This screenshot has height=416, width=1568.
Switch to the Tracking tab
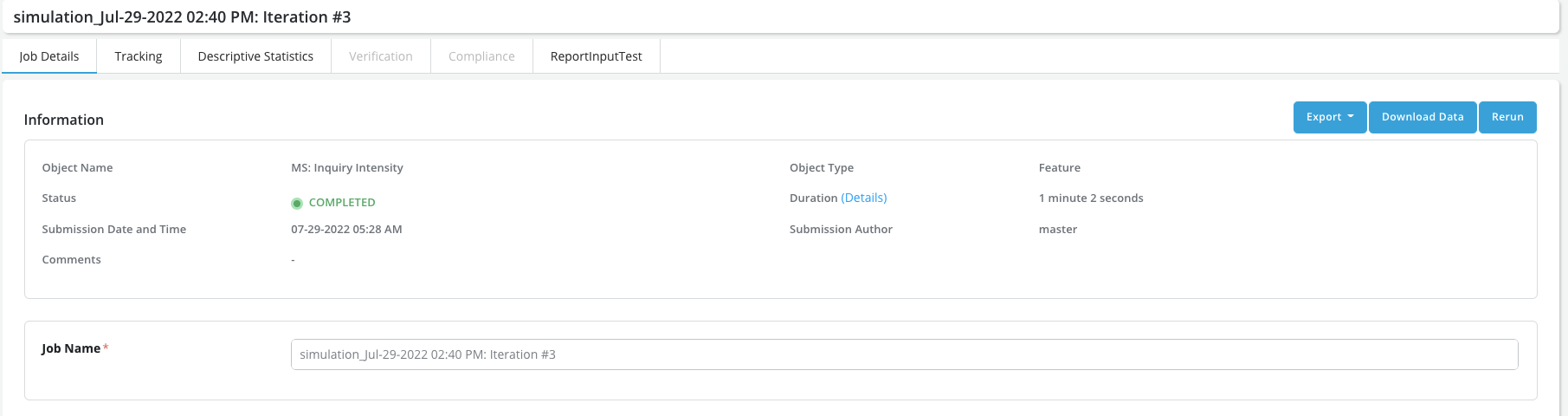coord(139,56)
